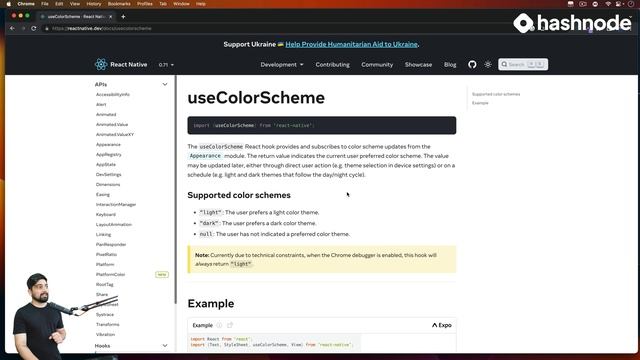Open the History menu
Viewport: 640px width, 360px height.
pos(93,4)
